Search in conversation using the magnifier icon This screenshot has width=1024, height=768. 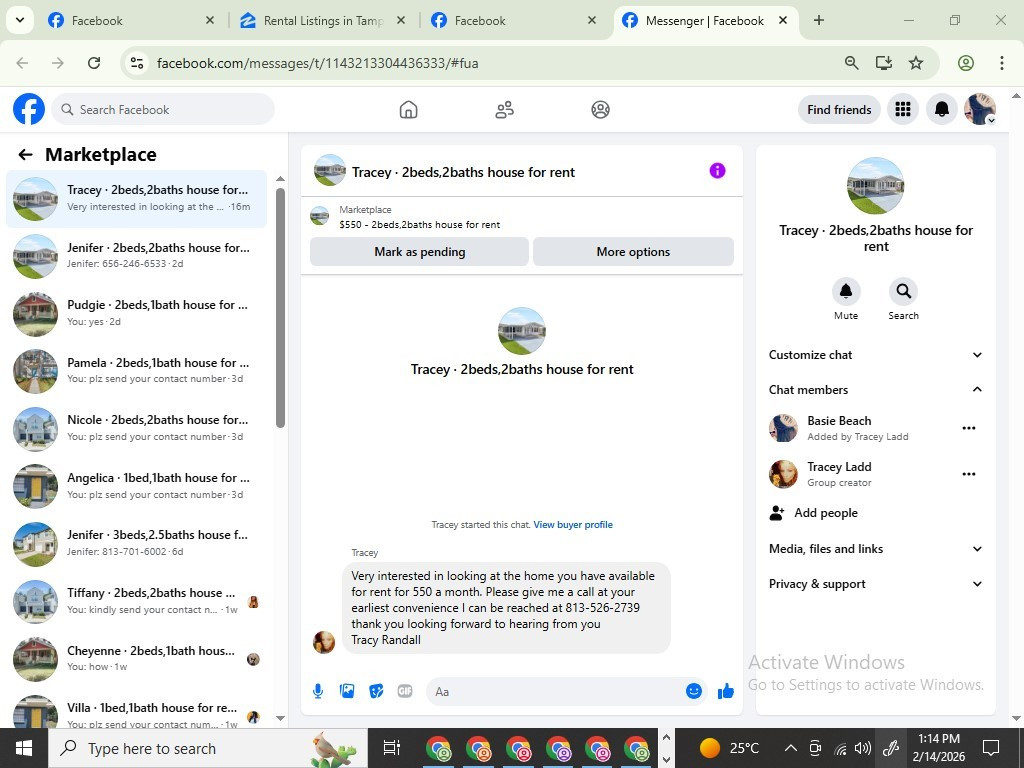point(903,291)
